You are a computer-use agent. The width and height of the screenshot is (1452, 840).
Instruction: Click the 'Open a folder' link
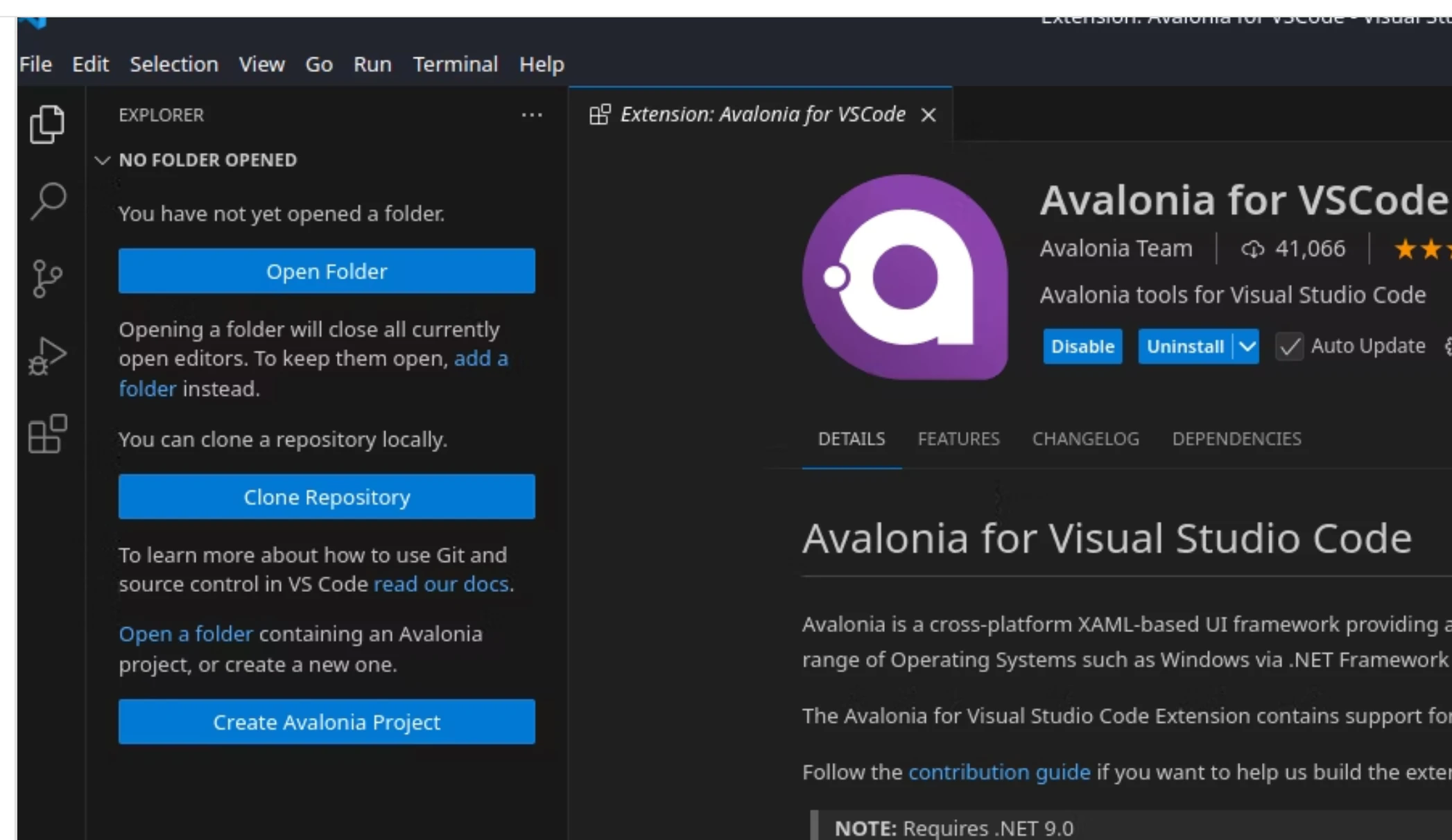(186, 634)
